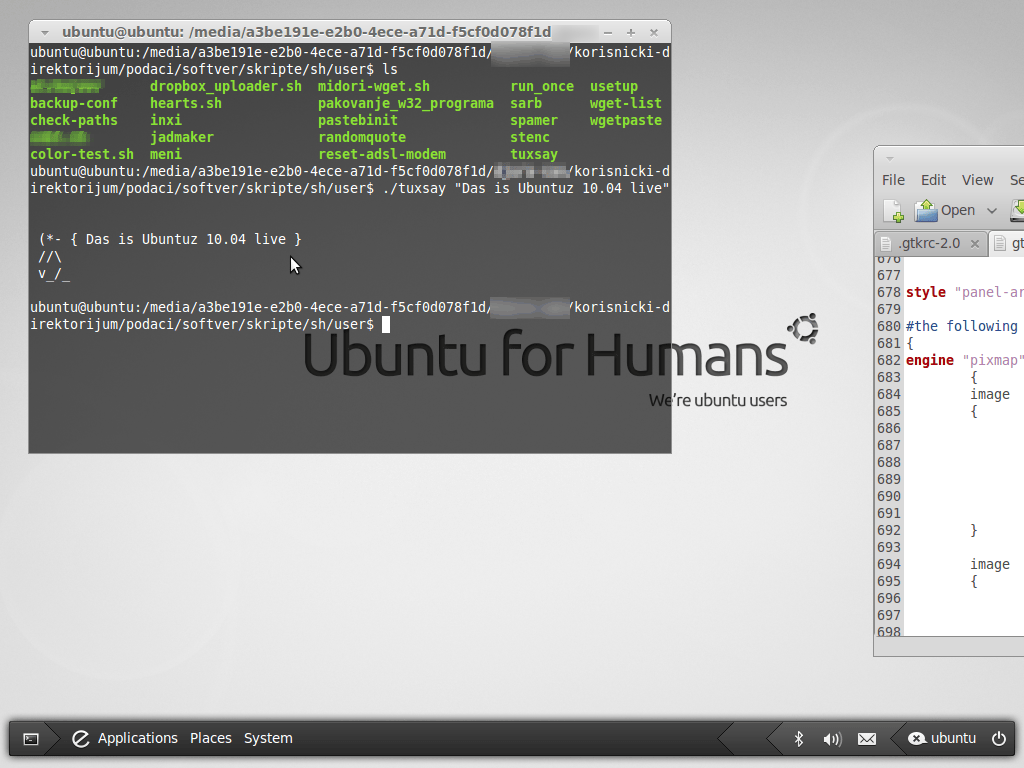Click the Open button in the toolbar
The image size is (1024, 768).
tap(957, 210)
